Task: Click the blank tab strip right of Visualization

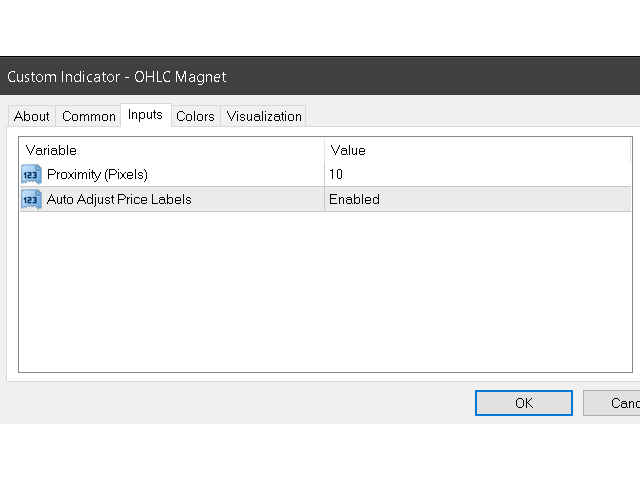Action: (x=470, y=116)
